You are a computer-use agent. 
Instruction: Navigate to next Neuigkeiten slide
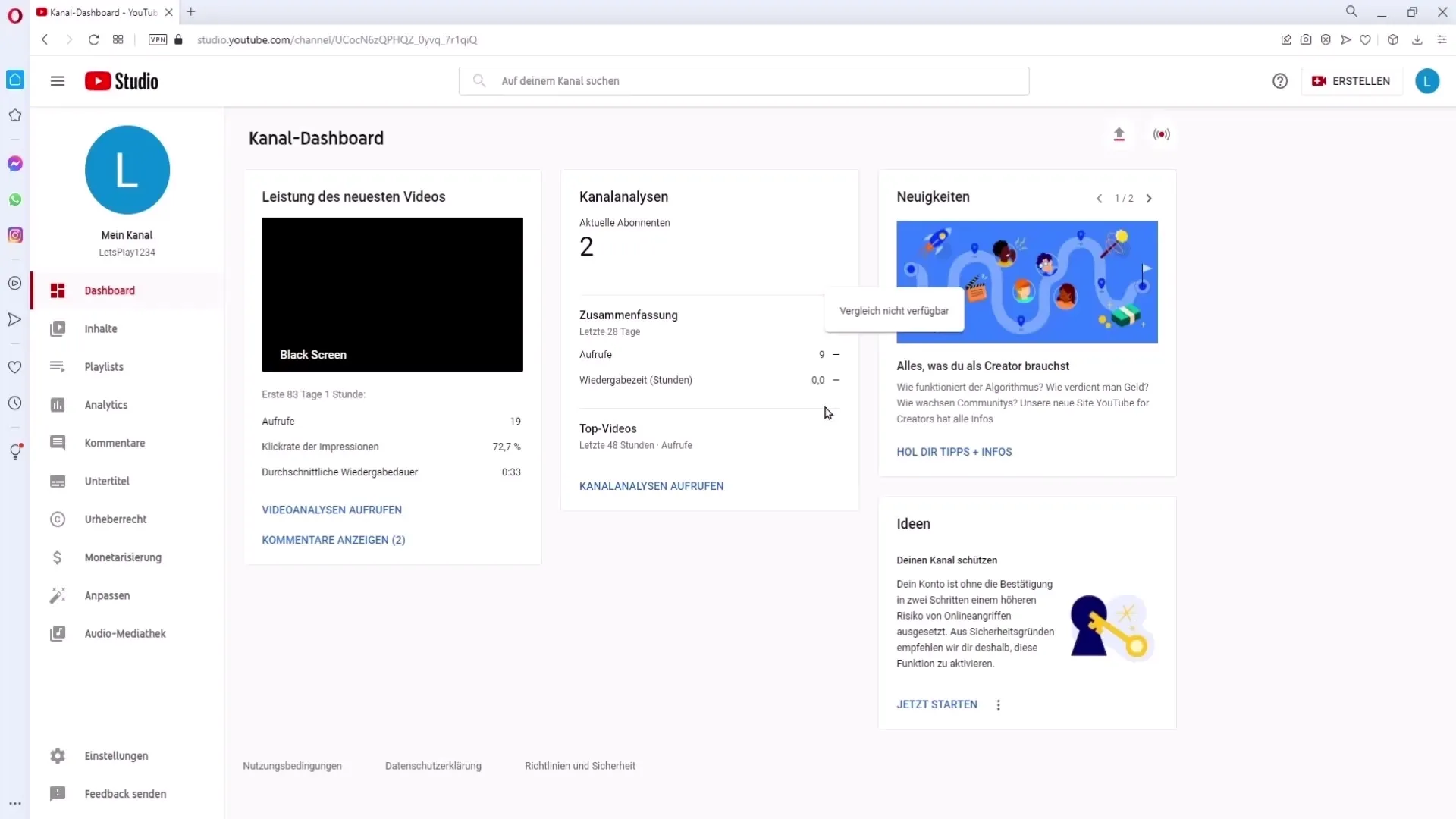pyautogui.click(x=1149, y=198)
